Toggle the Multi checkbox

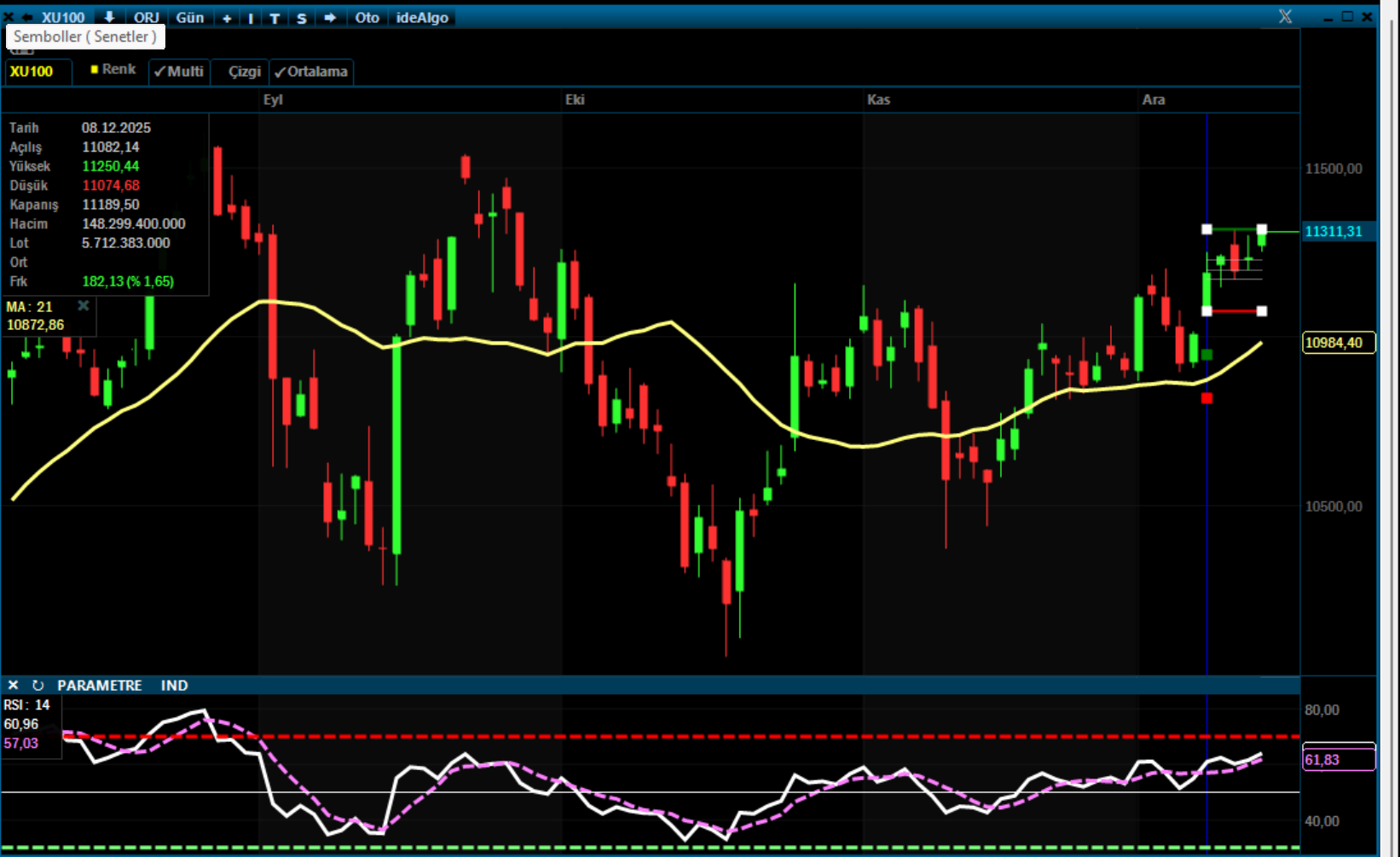pos(179,72)
